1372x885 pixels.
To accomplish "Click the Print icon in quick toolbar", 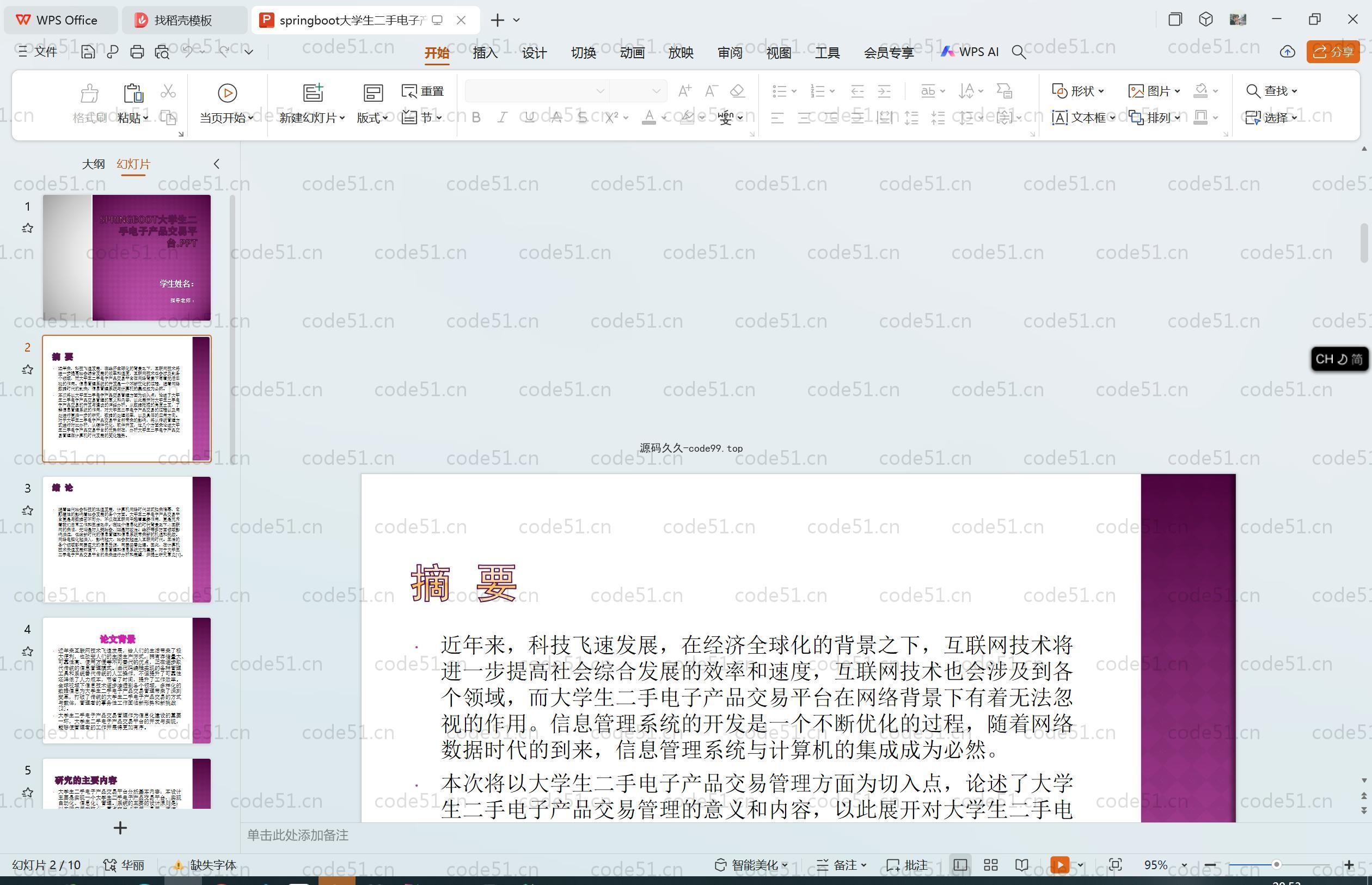I will (x=137, y=52).
